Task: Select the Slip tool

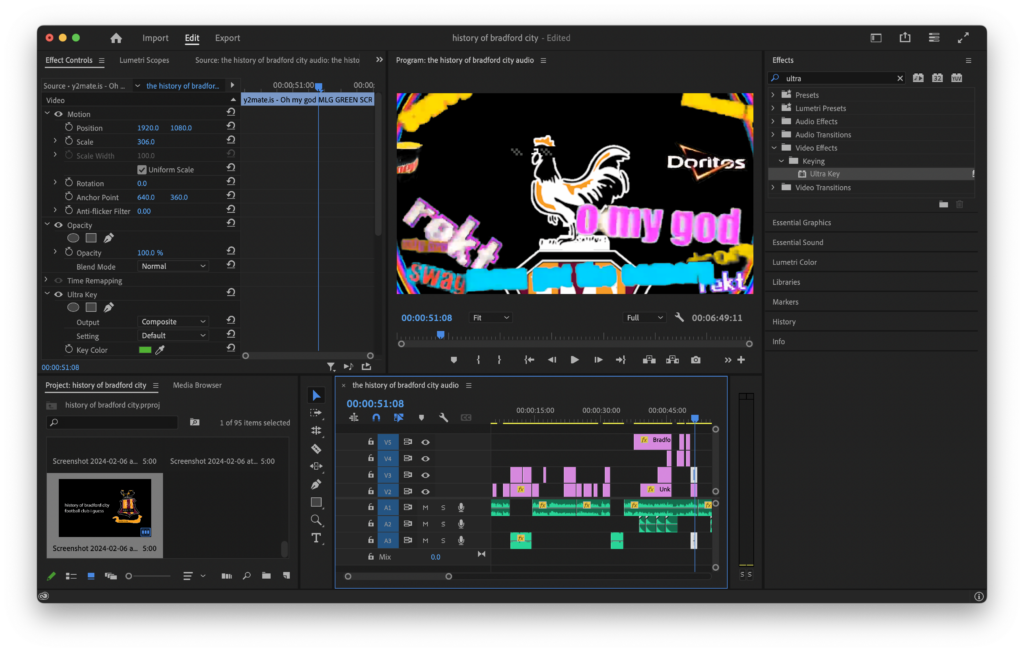Action: (316, 466)
